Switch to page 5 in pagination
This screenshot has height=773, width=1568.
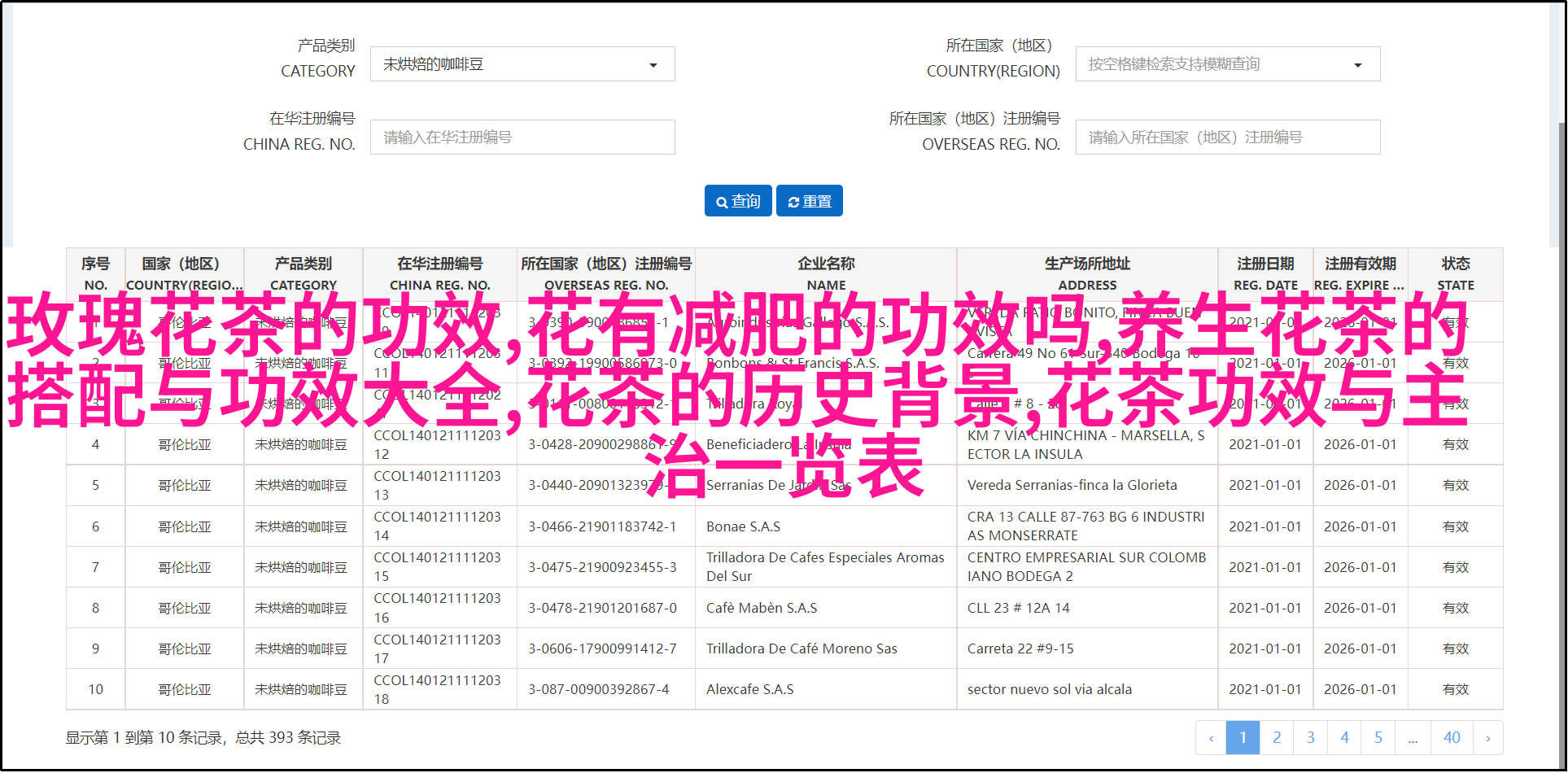(1378, 738)
